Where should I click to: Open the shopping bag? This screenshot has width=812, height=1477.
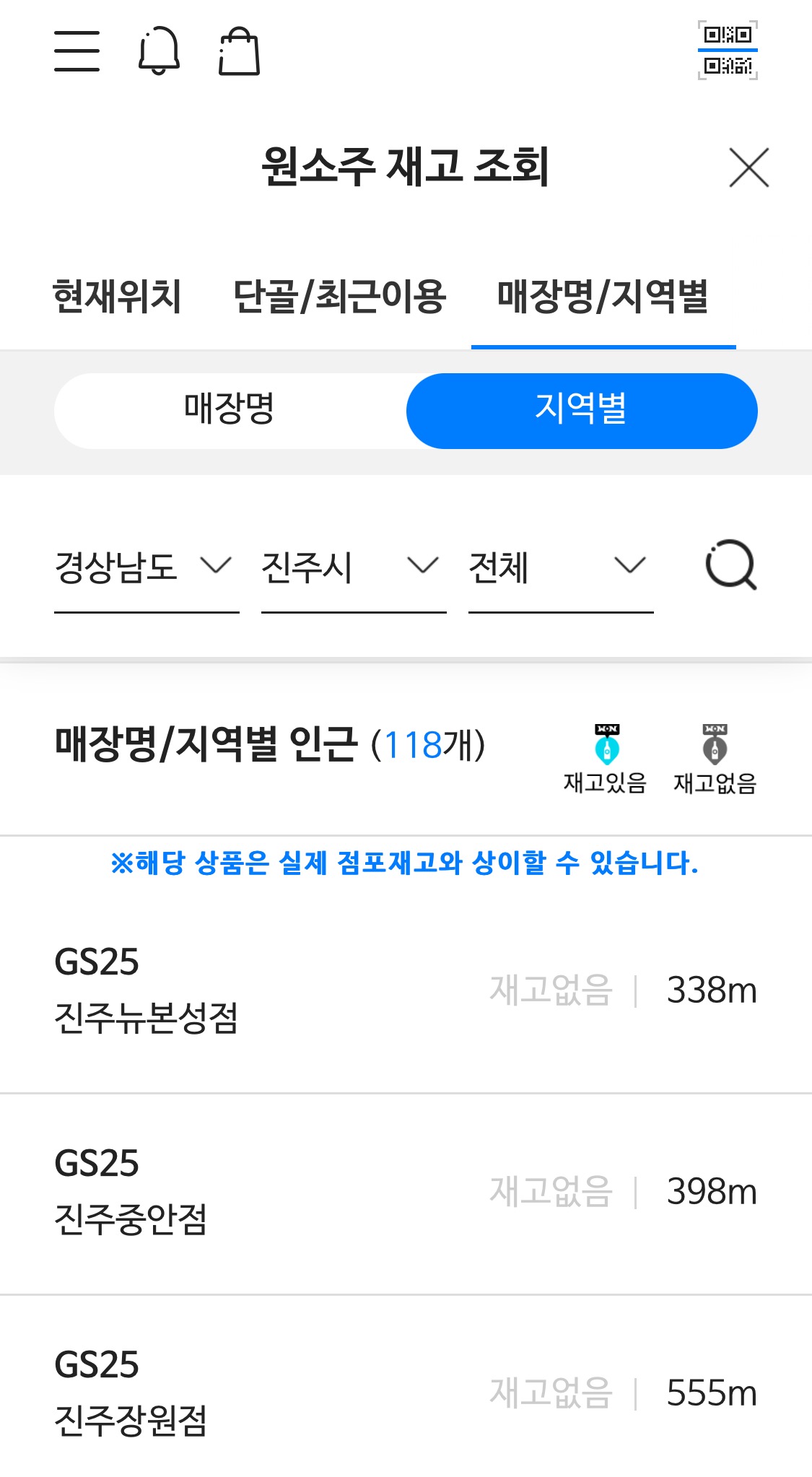pos(239,51)
